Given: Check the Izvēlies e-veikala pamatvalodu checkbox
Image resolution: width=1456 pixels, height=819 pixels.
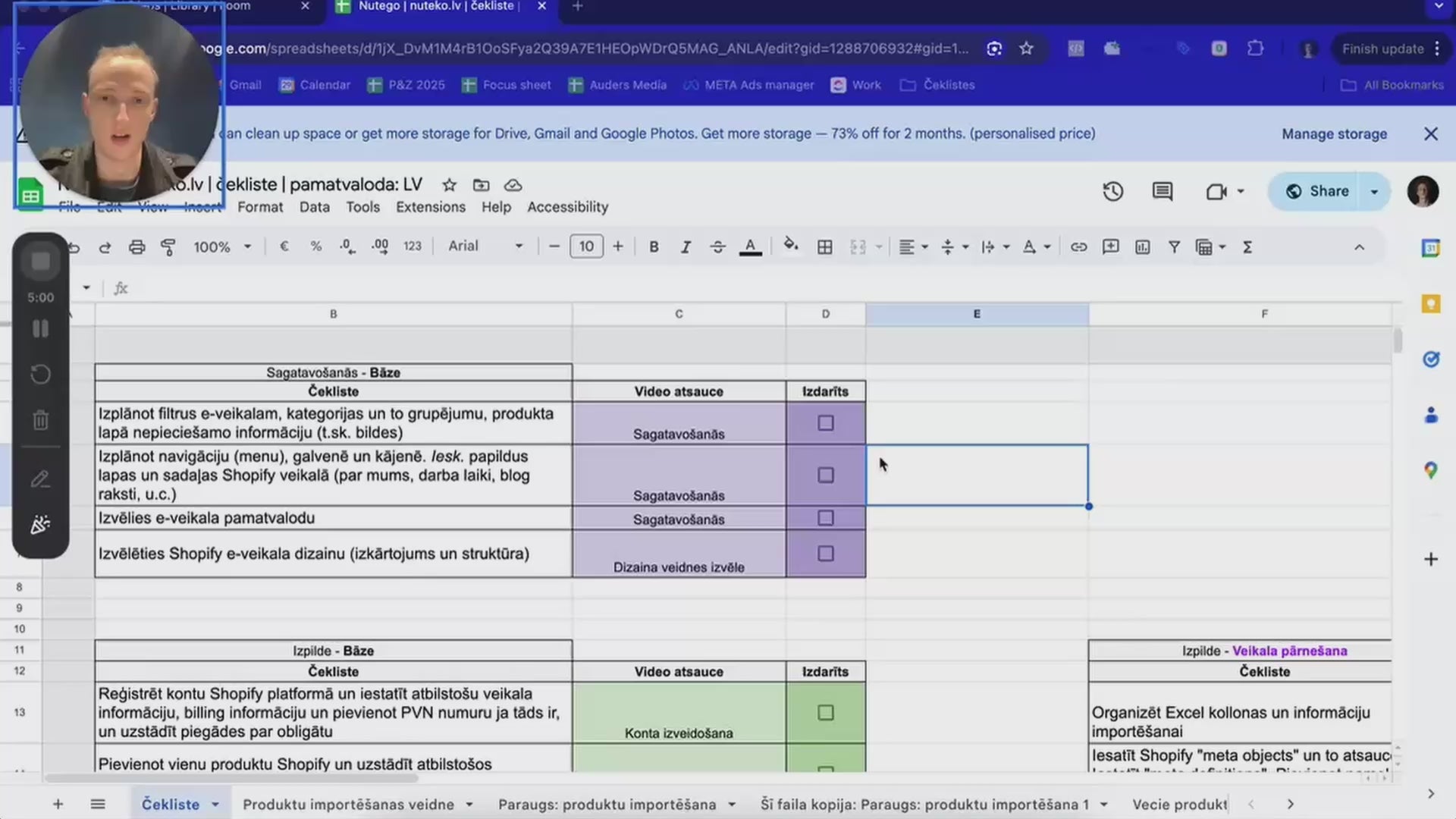Looking at the screenshot, I should point(826,518).
